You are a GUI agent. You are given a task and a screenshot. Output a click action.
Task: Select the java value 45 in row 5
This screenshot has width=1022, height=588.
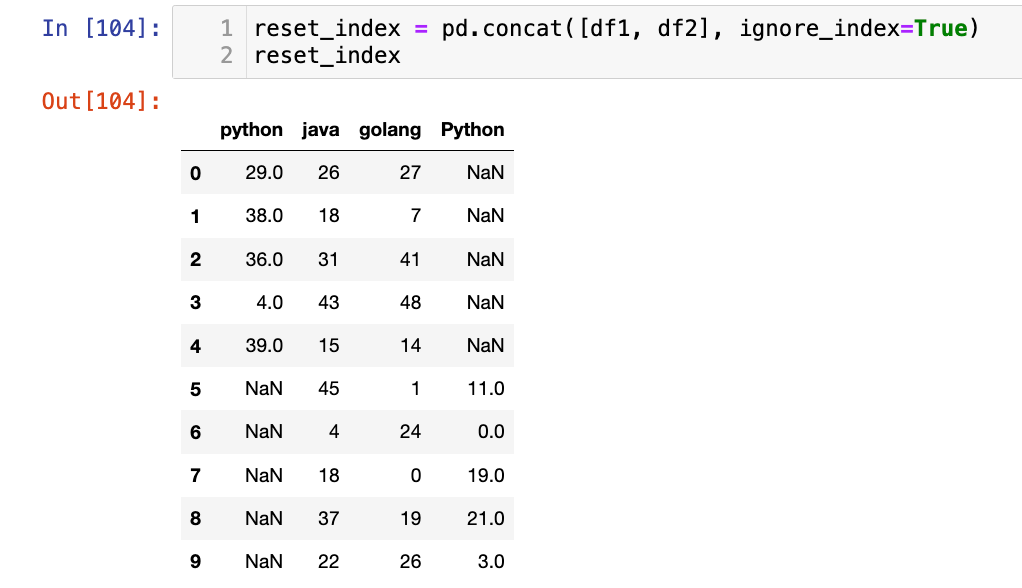[328, 389]
